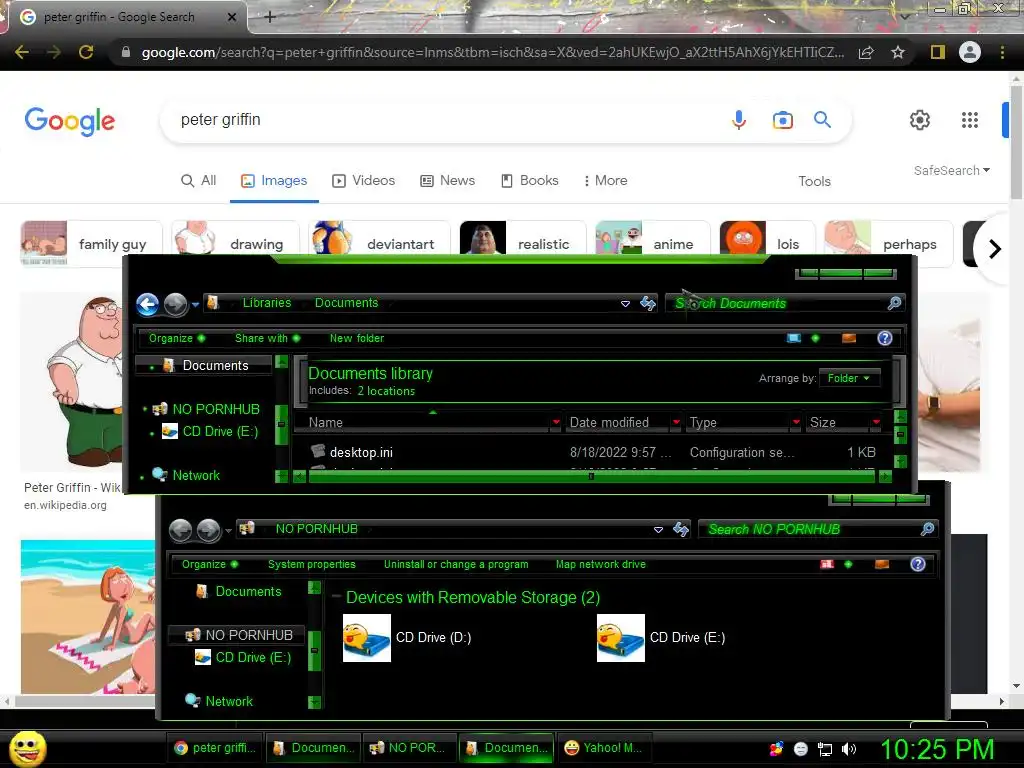
Task: Open the Chrome side panel icon
Action: [x=937, y=52]
